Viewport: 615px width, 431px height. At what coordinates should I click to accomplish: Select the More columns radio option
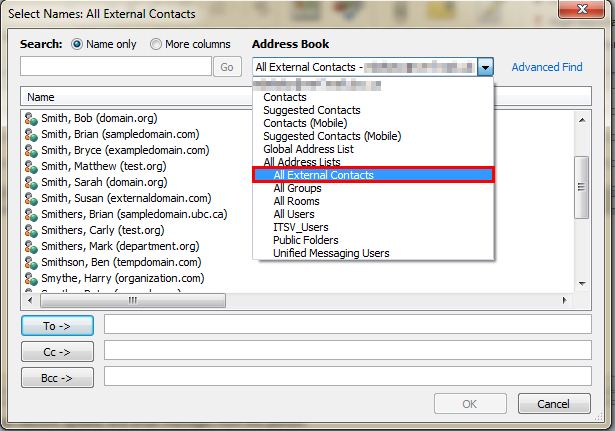tap(156, 45)
